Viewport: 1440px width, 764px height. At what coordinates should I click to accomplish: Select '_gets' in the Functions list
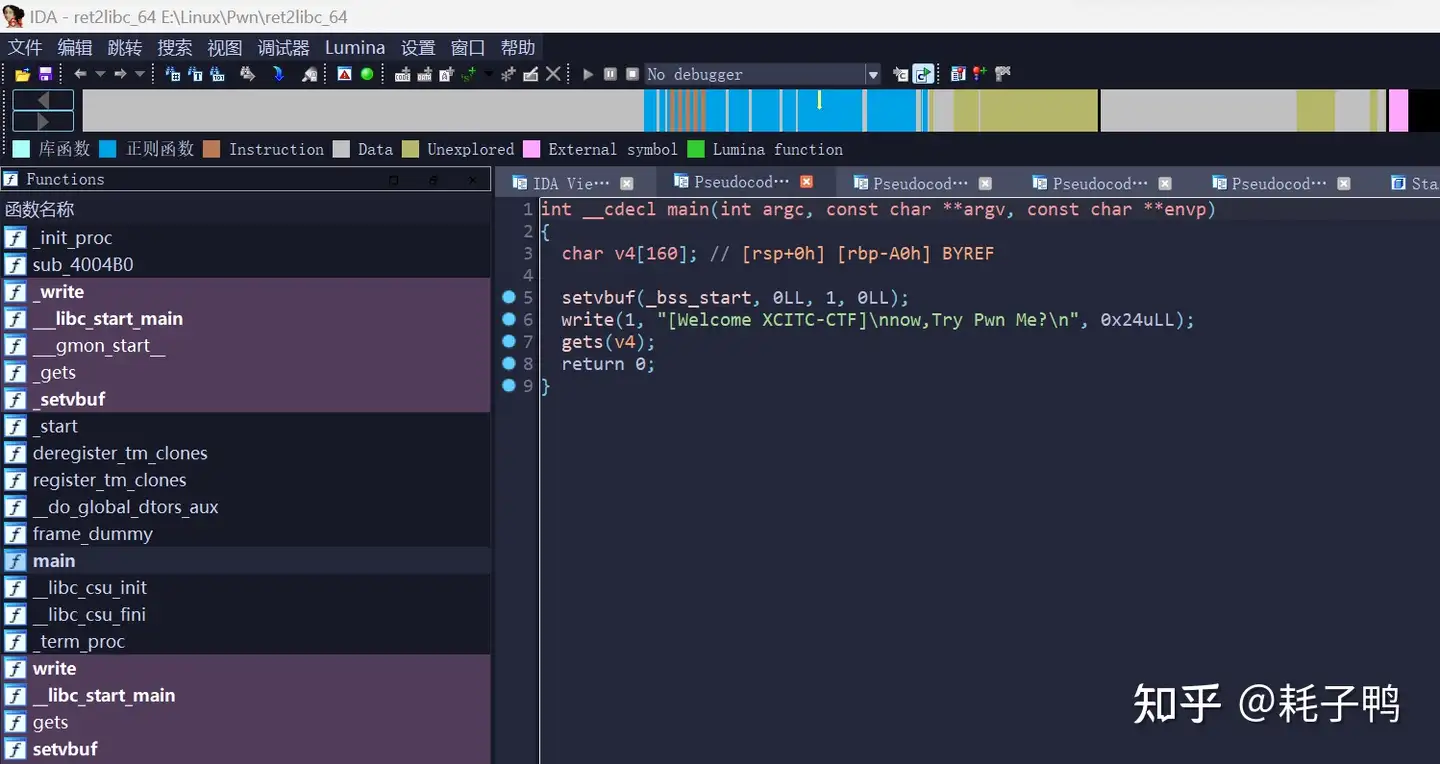[245, 372]
